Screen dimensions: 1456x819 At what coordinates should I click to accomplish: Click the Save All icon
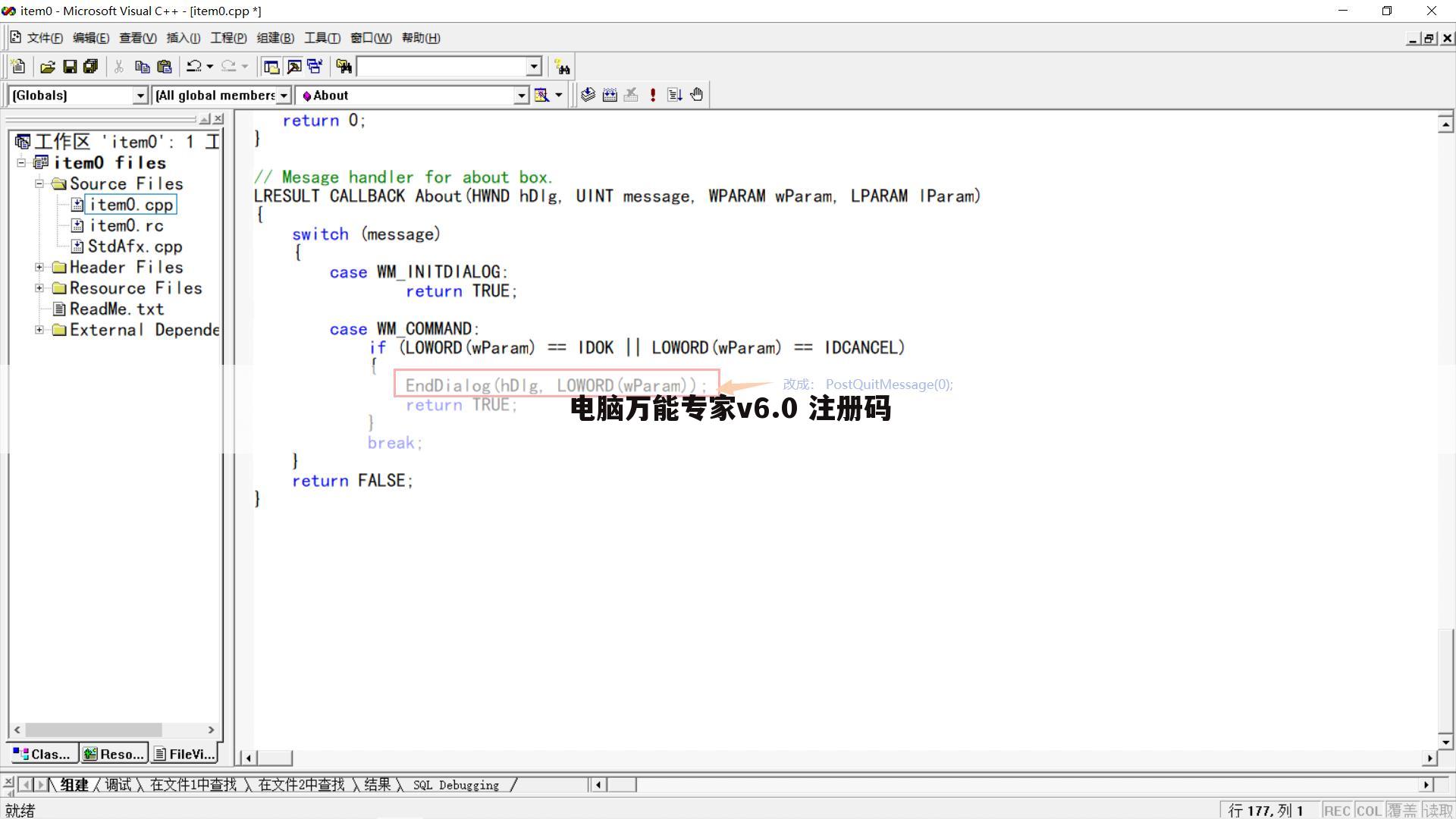click(x=91, y=67)
